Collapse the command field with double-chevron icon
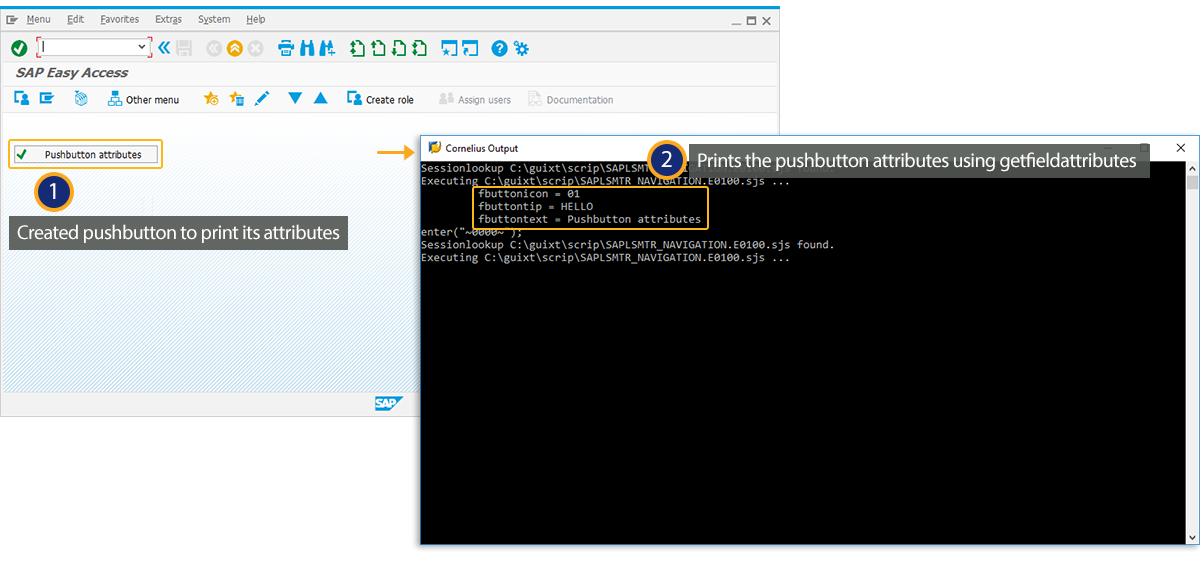 [x=164, y=47]
